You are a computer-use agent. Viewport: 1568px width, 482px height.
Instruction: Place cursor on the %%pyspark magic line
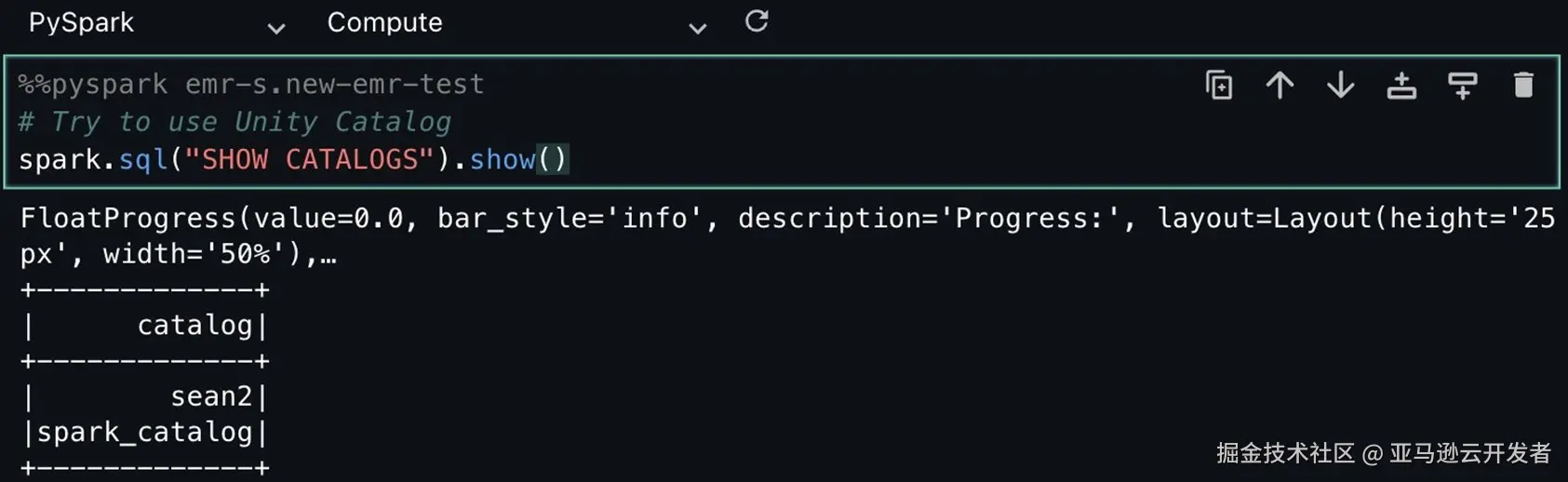click(x=251, y=85)
